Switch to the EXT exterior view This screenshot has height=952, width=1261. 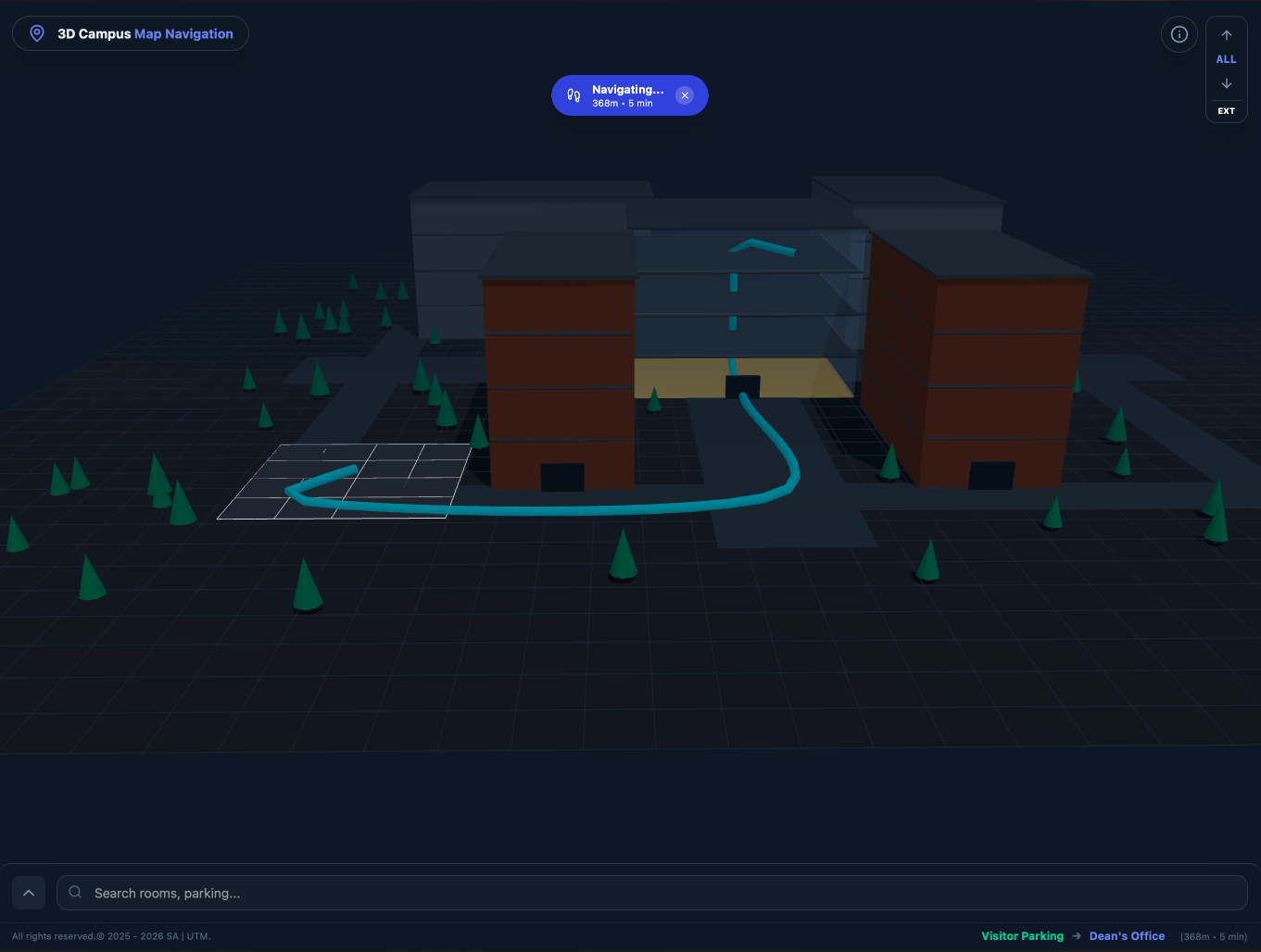1226,111
